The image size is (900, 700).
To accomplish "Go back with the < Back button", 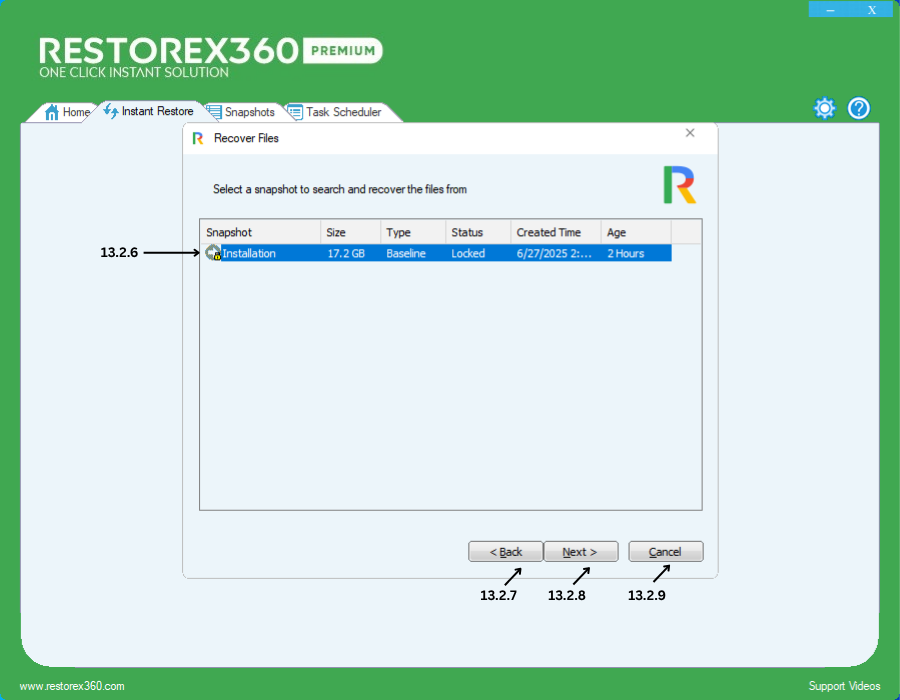I will click(506, 552).
